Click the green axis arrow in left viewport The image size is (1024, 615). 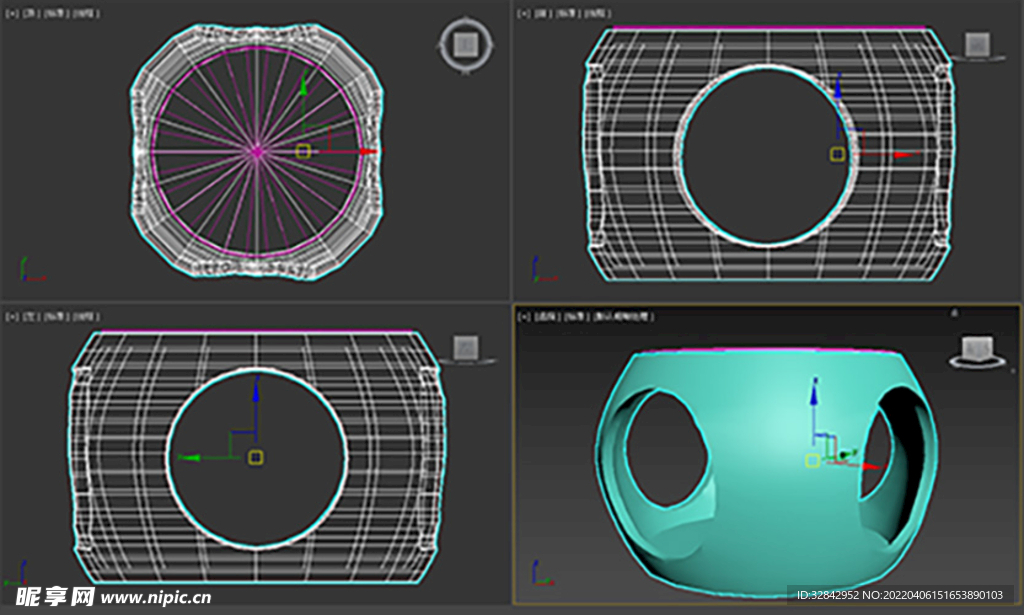189,457
